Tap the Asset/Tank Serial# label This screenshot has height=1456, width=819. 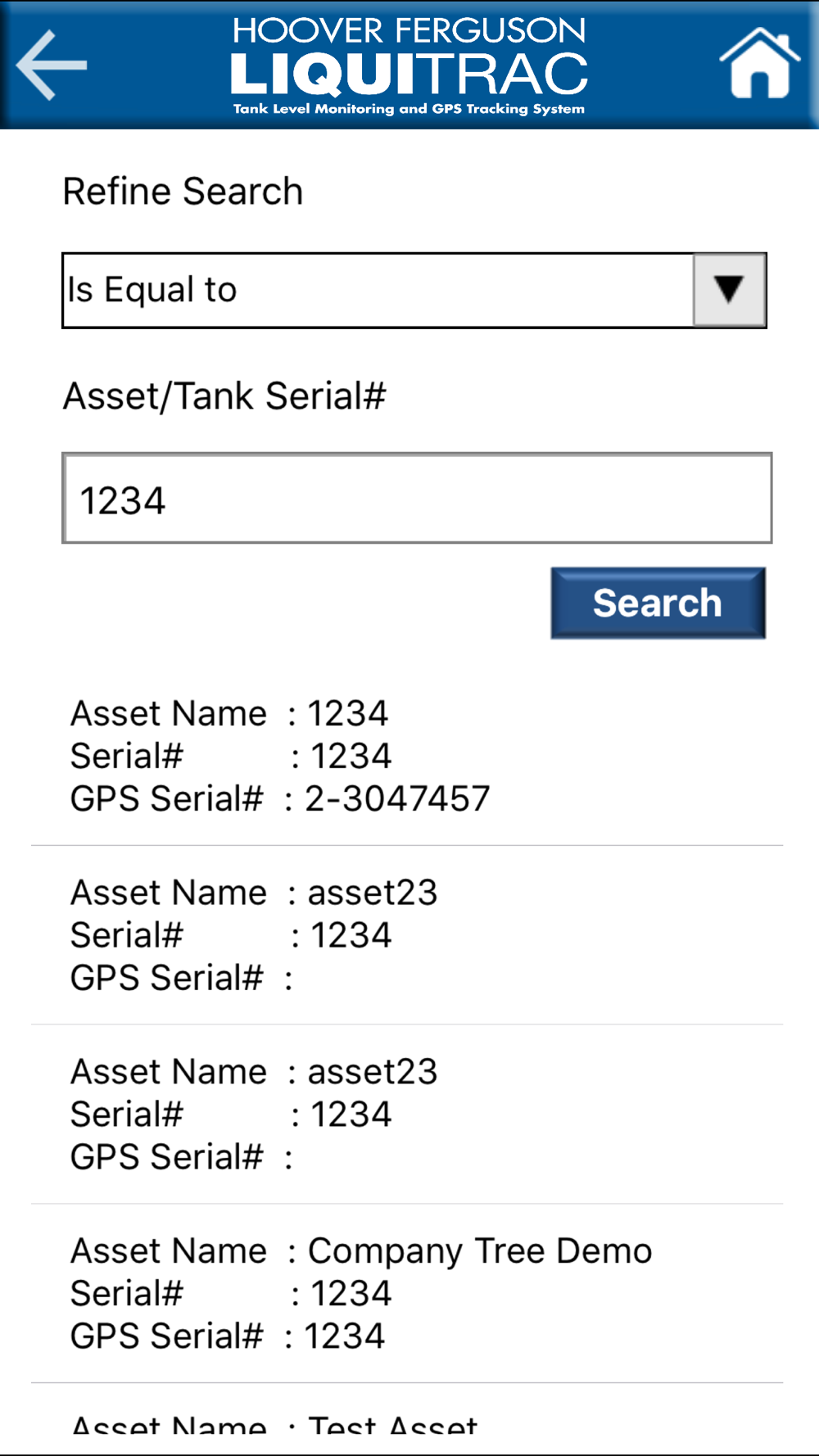point(225,396)
